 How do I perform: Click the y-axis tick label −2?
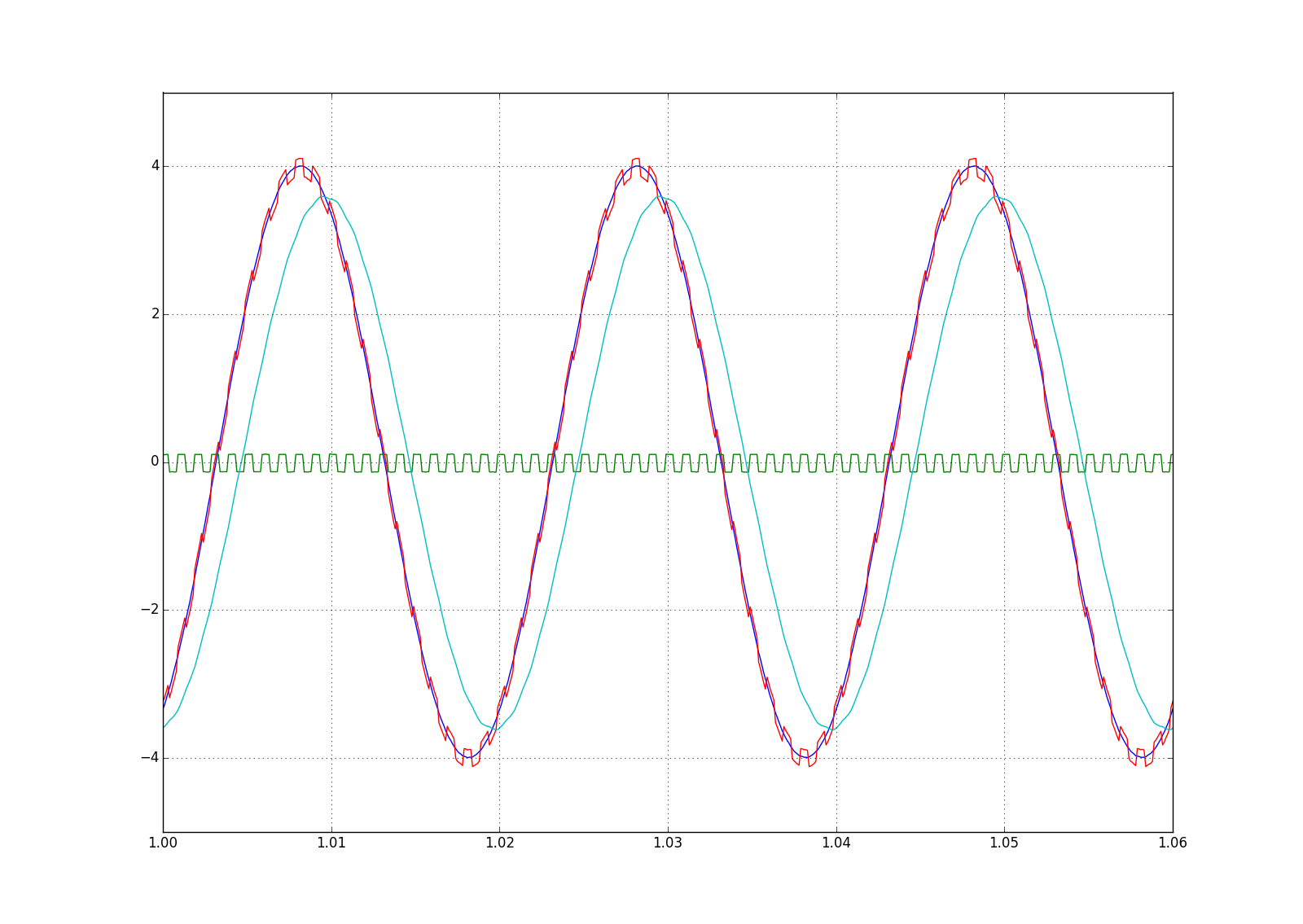pos(147,610)
